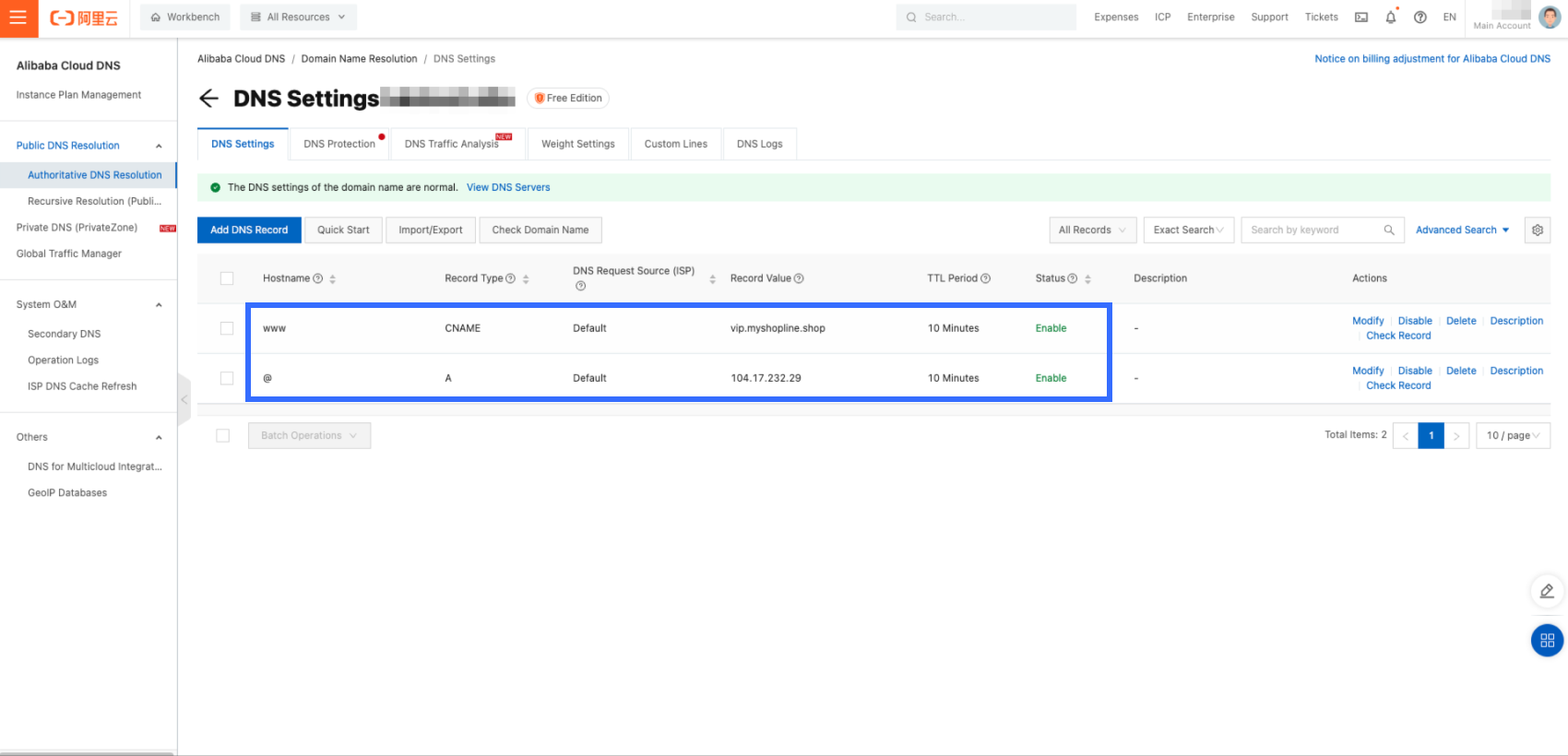
Task: Open the blue grid floating button
Action: tap(1547, 640)
